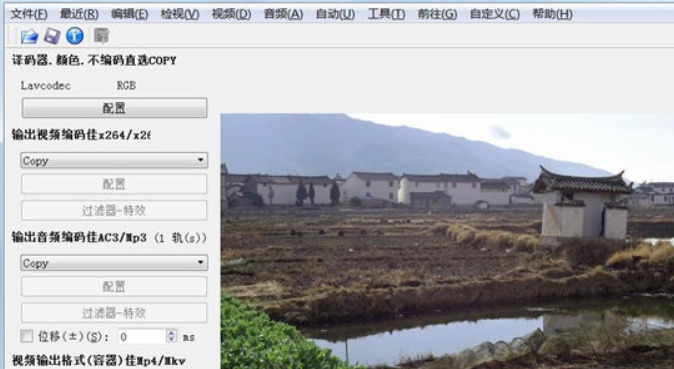
Task: Expand the video output codec Copy dropdown
Action: pos(114,160)
